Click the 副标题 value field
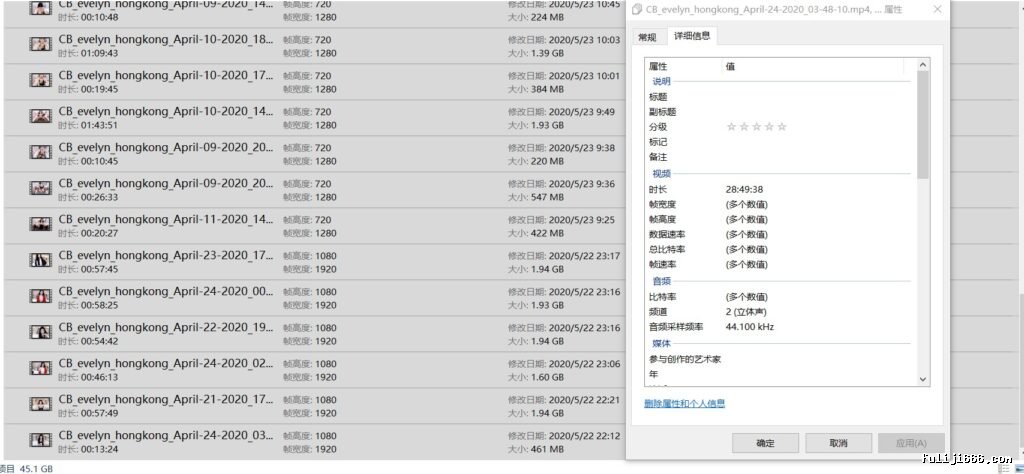Image resolution: width=1024 pixels, height=474 pixels. tap(818, 112)
